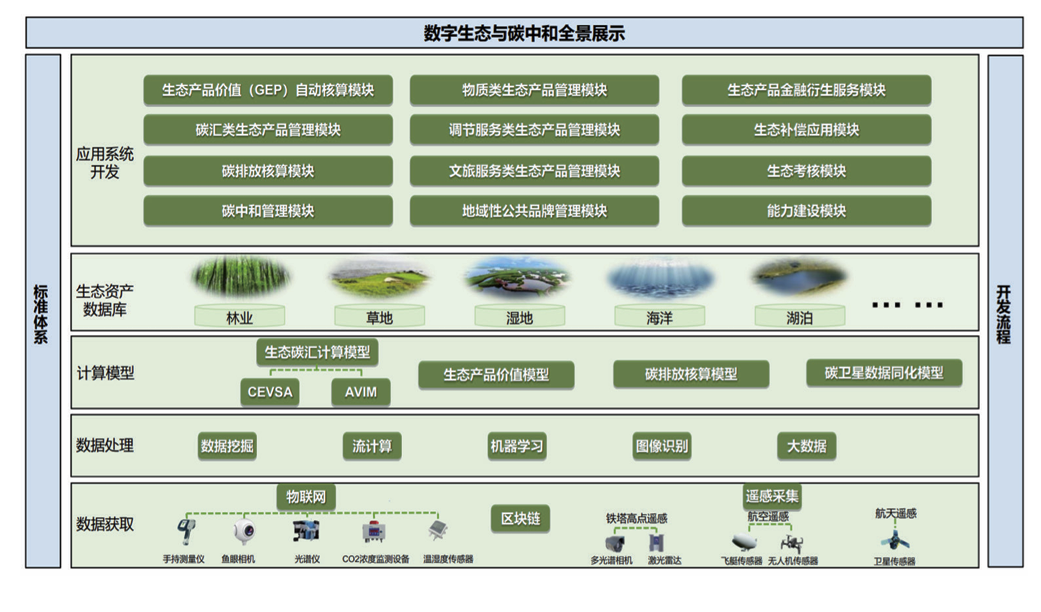Select the satellite sensor (卫星传感器) icon
The image size is (1041, 612).
tap(894, 540)
